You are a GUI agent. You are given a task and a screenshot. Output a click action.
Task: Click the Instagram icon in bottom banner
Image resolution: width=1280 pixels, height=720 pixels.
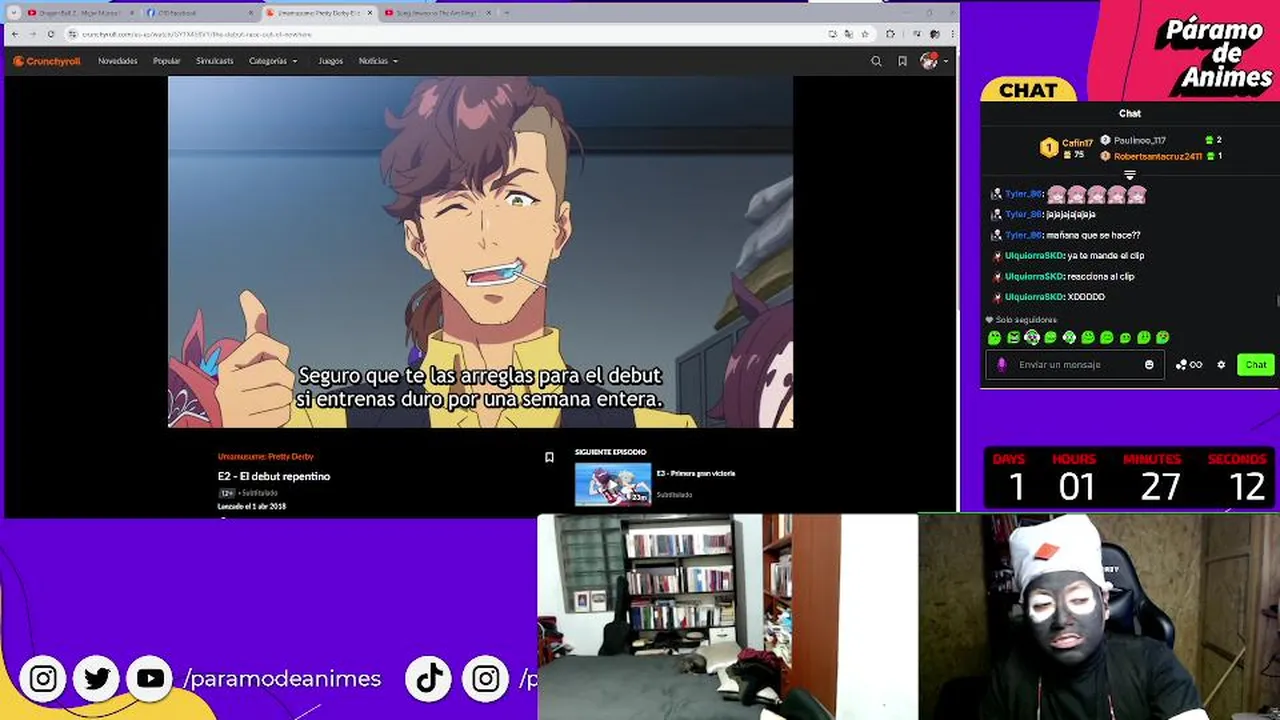pos(43,679)
